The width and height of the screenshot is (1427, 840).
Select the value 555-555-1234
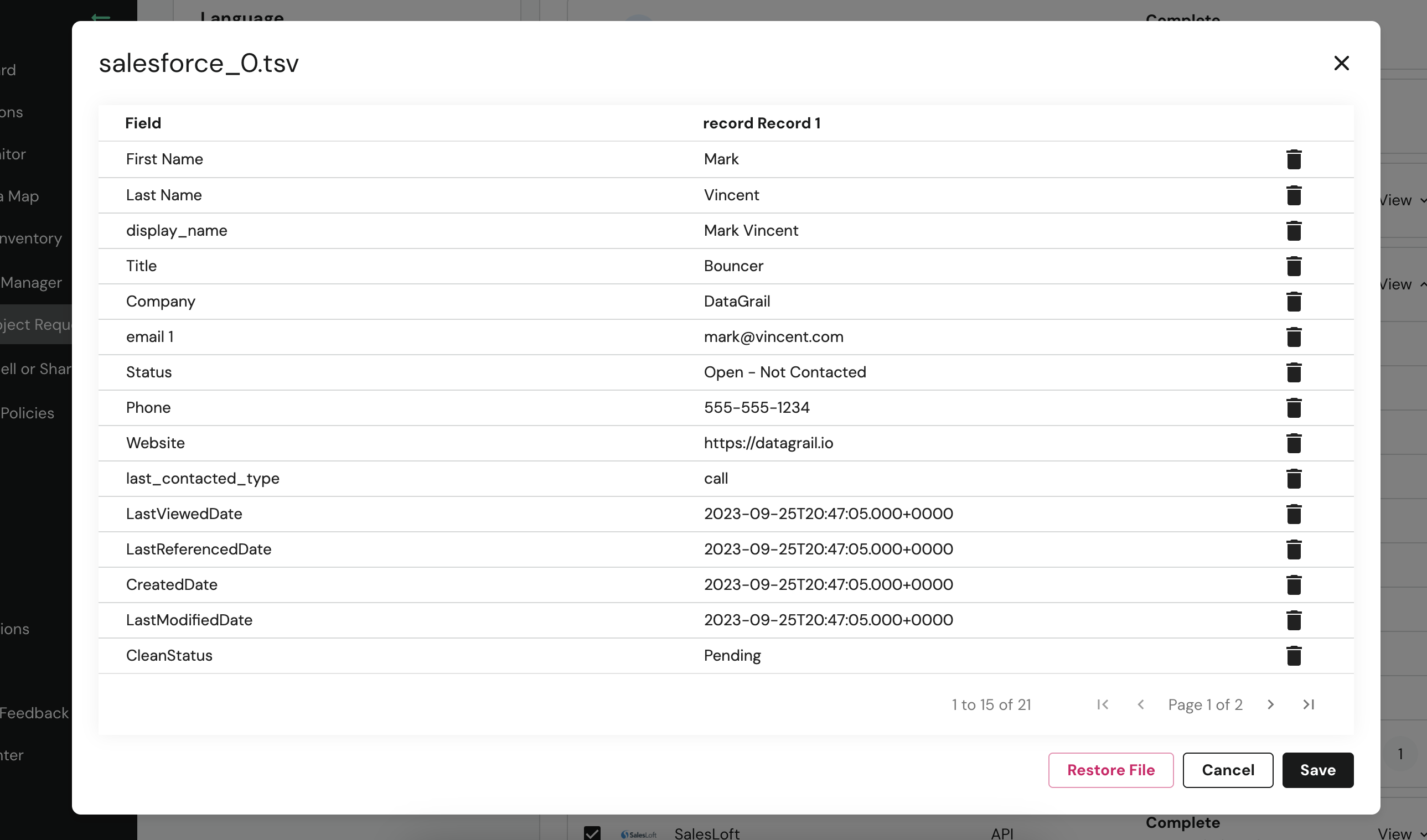[757, 407]
